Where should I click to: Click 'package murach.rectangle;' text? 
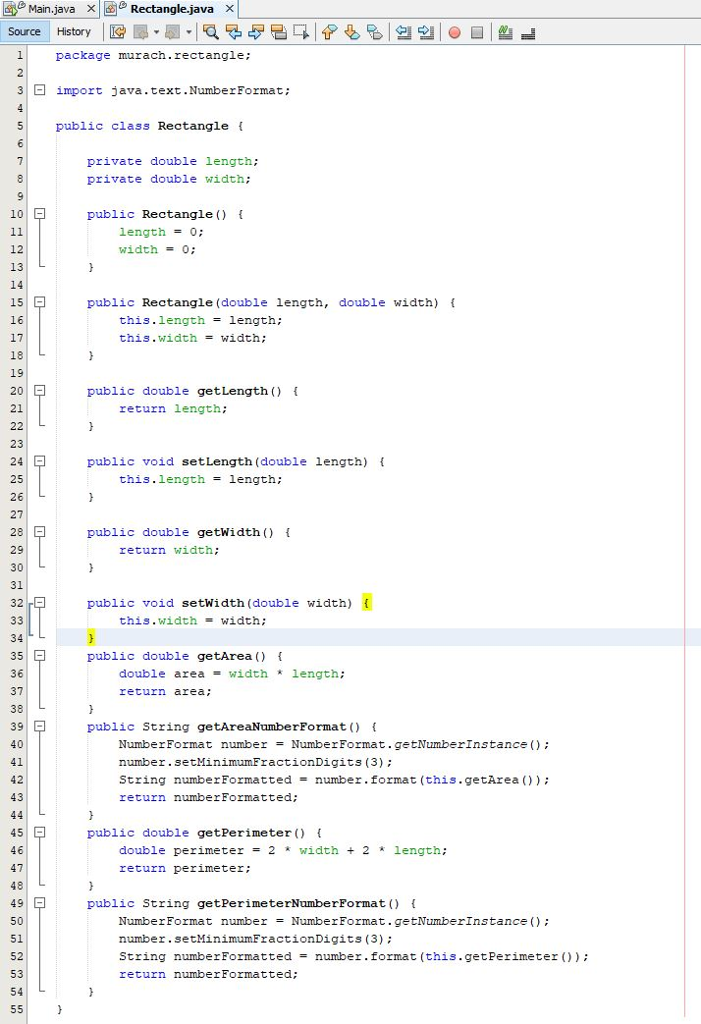[x=153, y=56]
